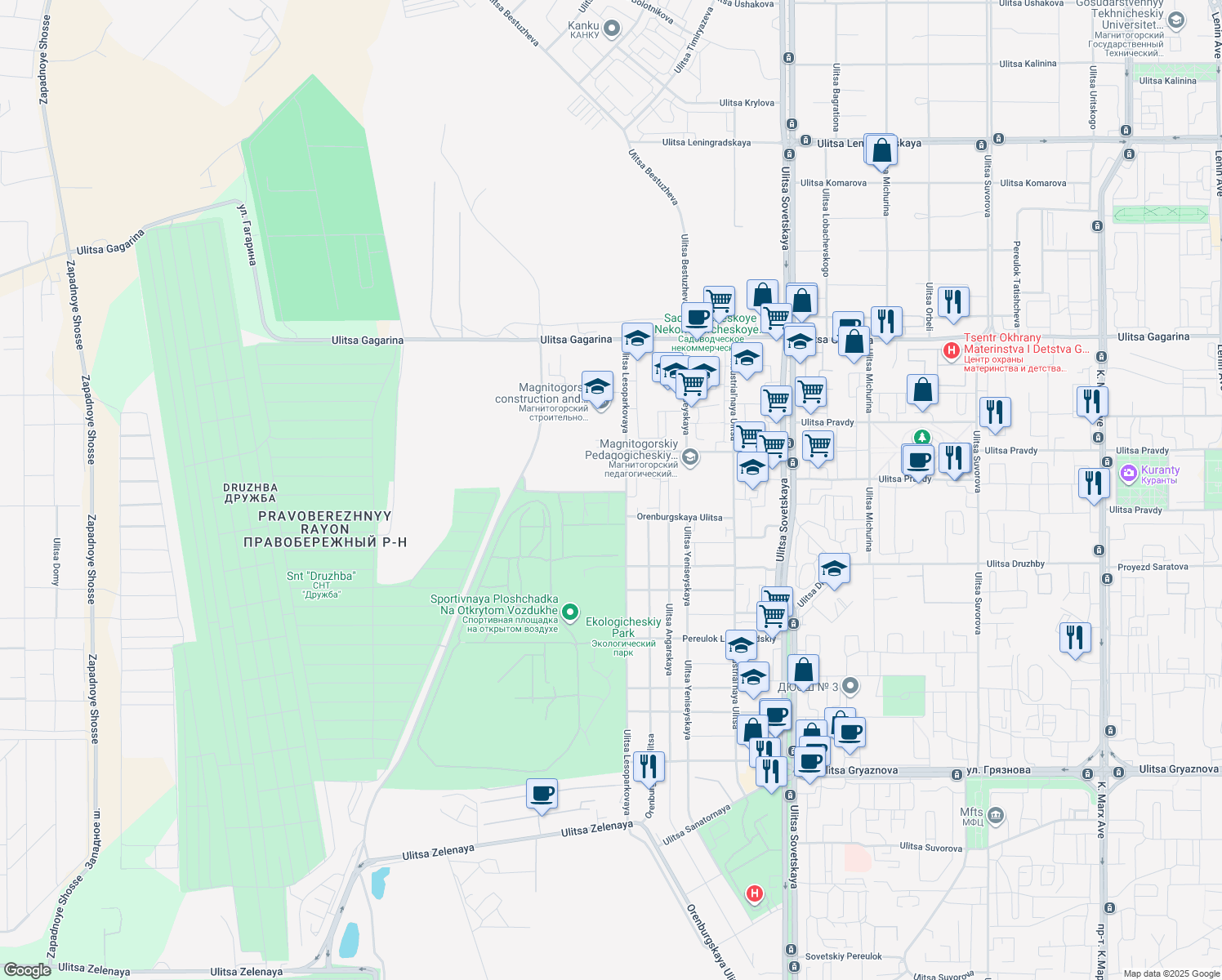The image size is (1222, 980).
Task: Click the Snt "Druzhba" area label
Action: pos(320,576)
